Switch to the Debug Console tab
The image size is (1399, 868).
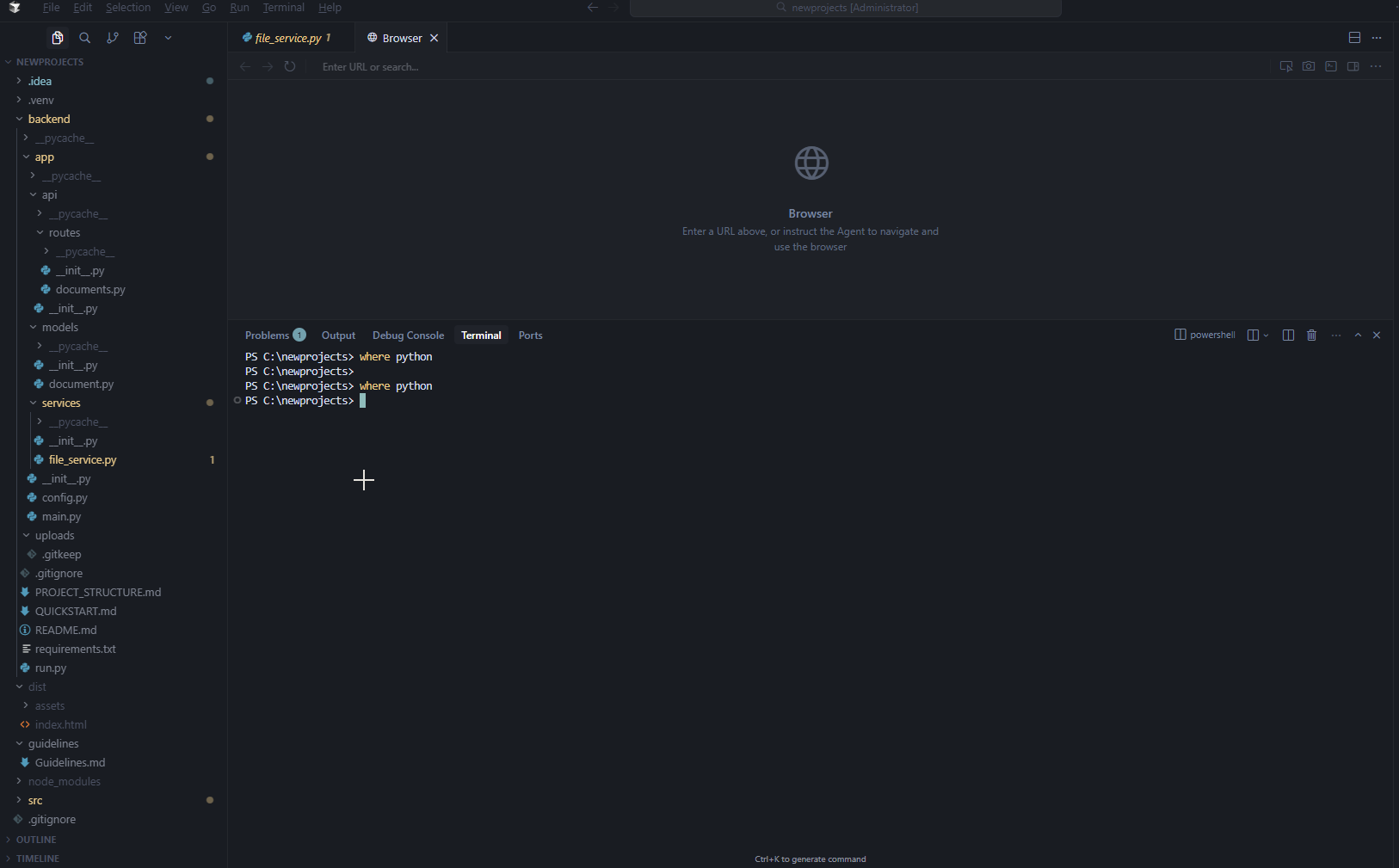point(408,336)
